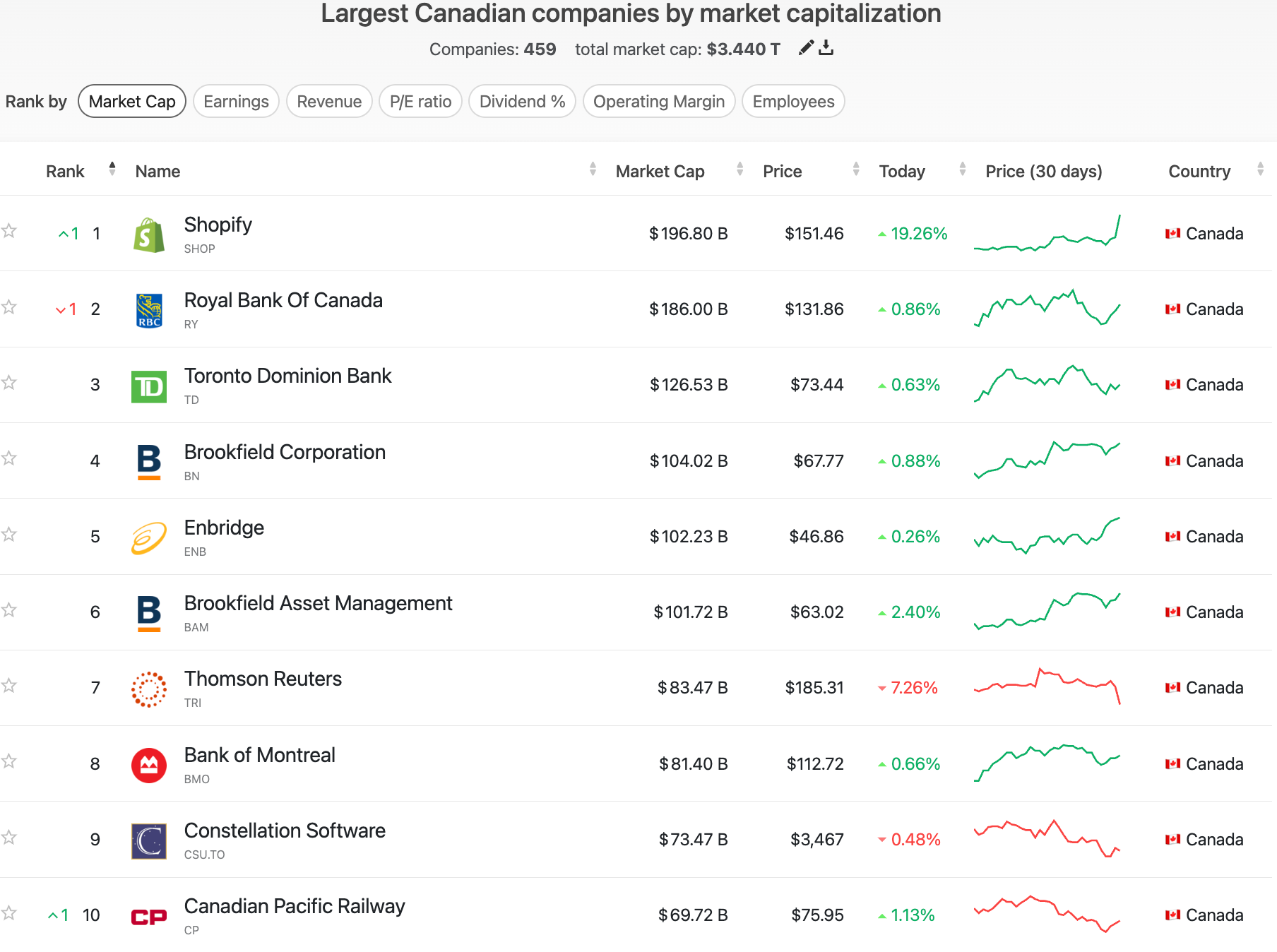Click the Price (30 days) column header
The image size is (1277, 952).
click(x=1043, y=172)
